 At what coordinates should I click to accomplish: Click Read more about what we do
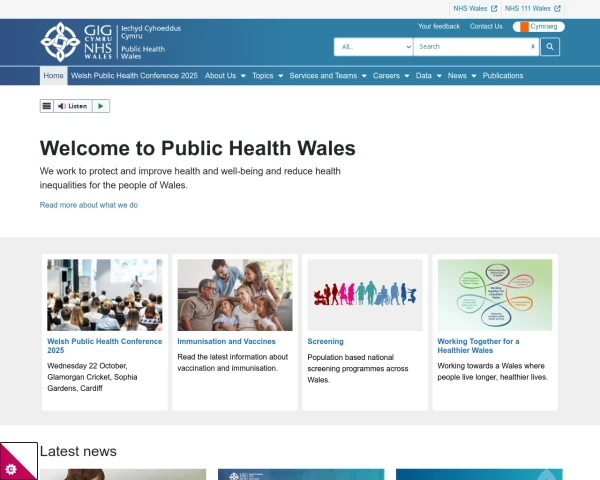click(x=89, y=205)
